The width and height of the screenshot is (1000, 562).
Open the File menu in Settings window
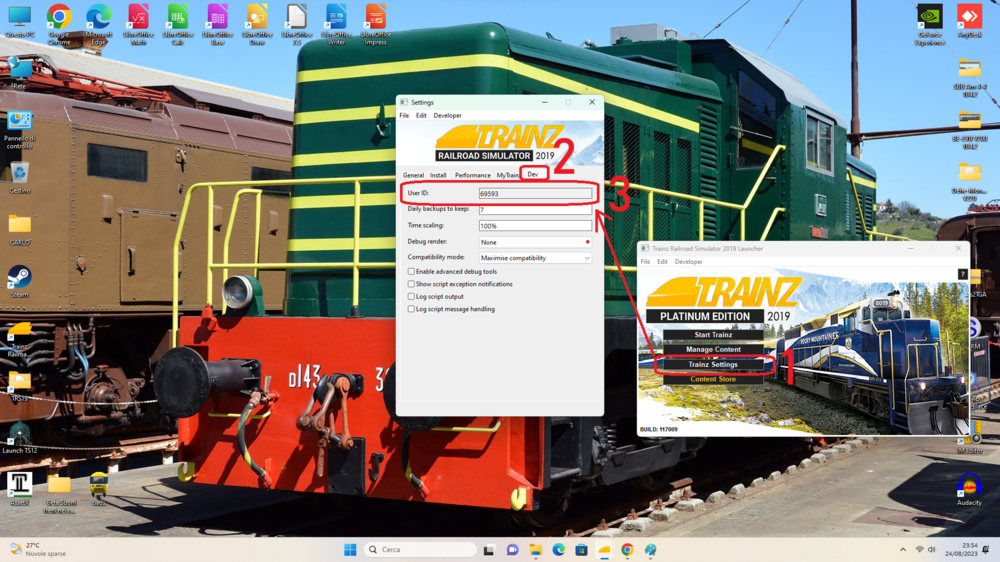tap(404, 115)
